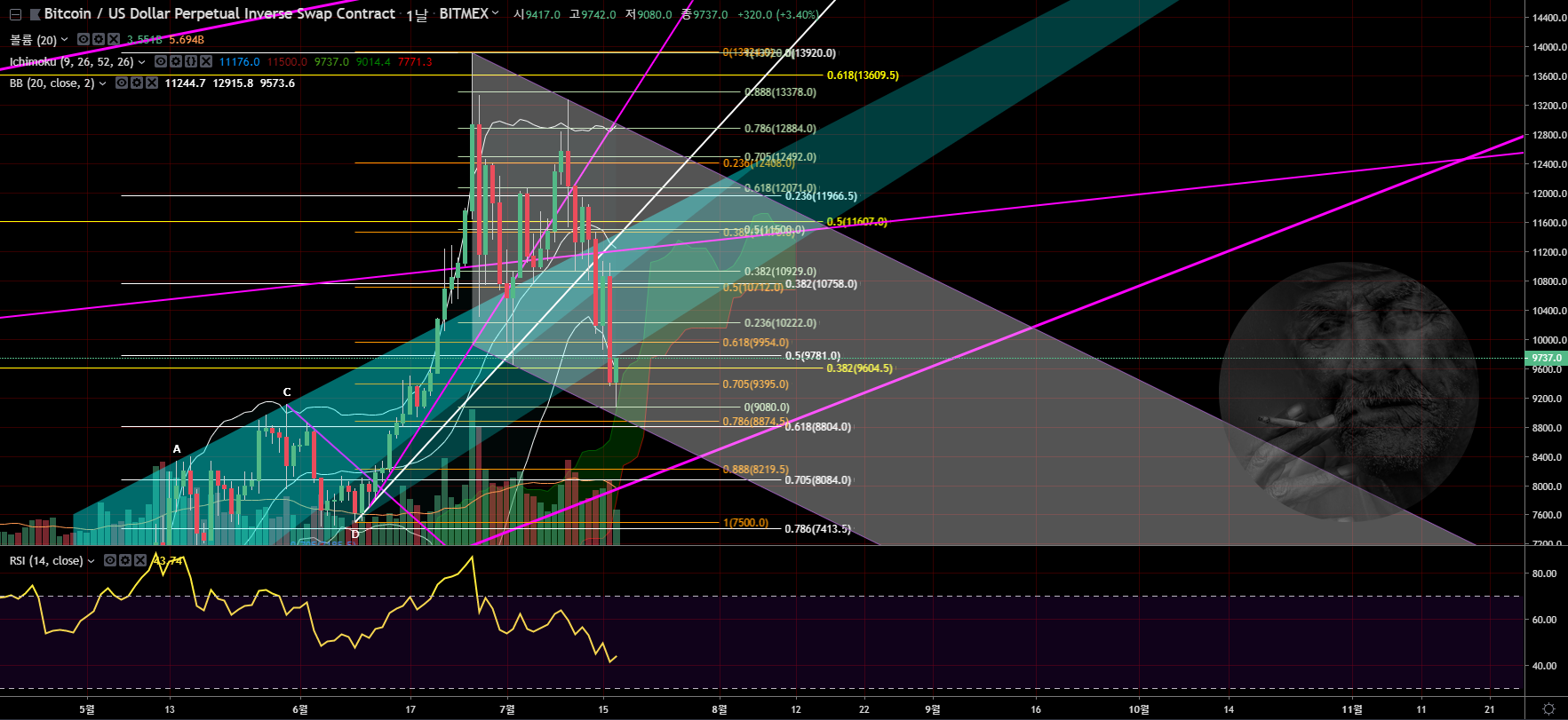
Task: Hide the RSI indicator with eye icon
Action: (110, 560)
